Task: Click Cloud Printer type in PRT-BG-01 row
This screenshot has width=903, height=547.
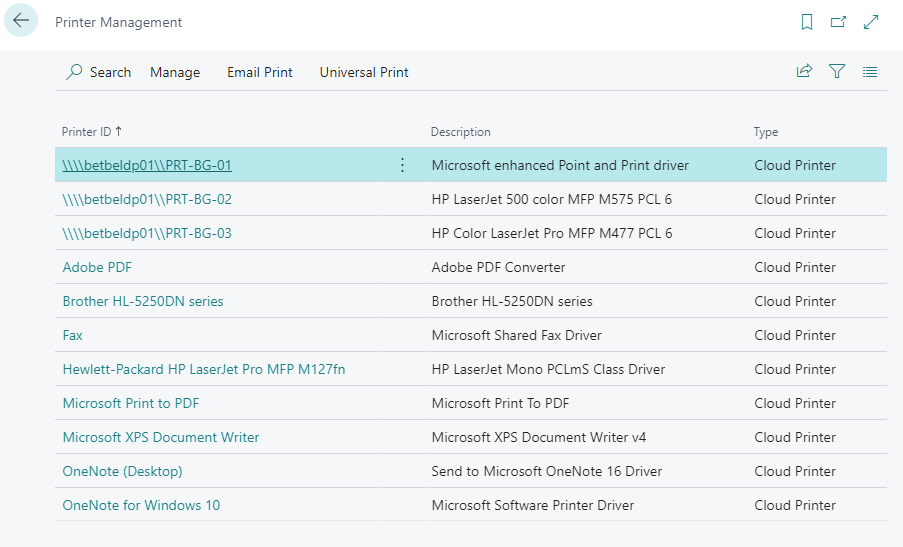Action: pos(795,165)
